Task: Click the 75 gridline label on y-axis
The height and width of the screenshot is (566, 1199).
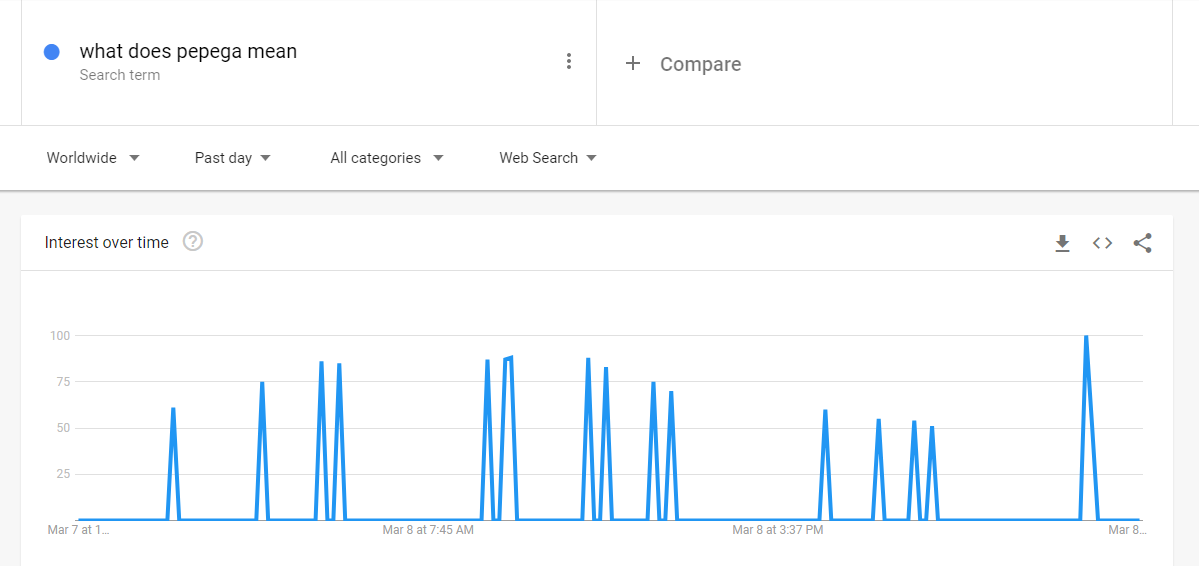Action: pos(60,382)
